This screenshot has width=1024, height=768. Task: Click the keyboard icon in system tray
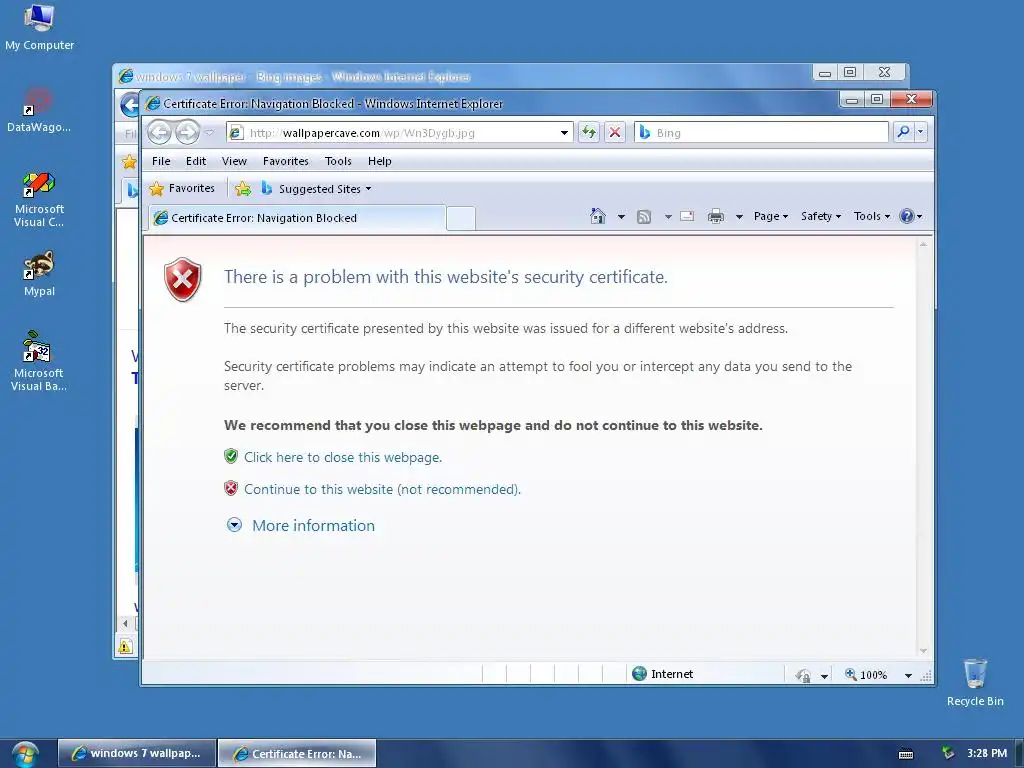pyautogui.click(x=906, y=754)
